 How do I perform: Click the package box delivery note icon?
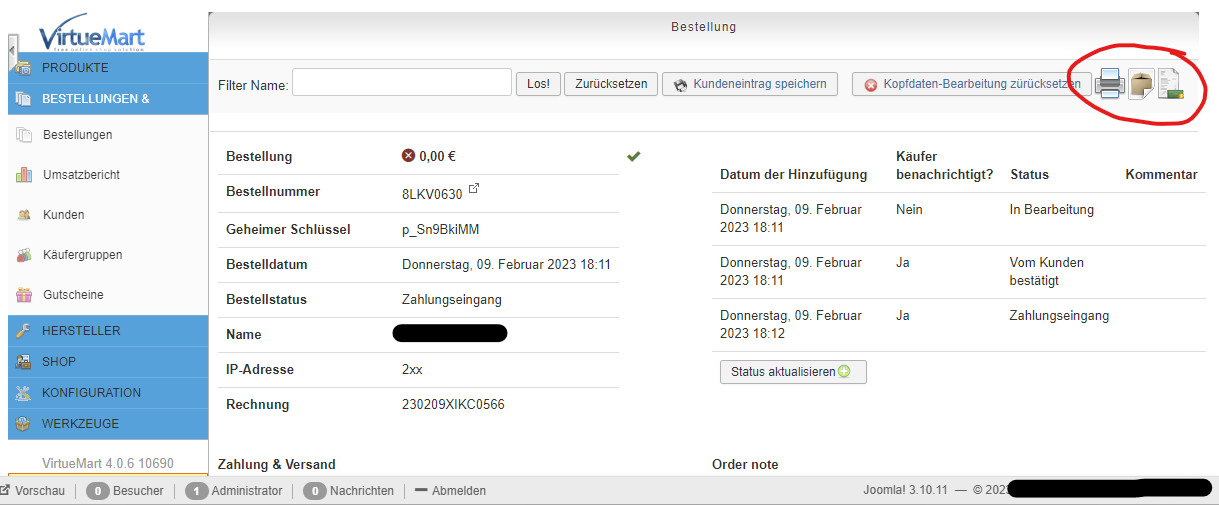(1141, 84)
